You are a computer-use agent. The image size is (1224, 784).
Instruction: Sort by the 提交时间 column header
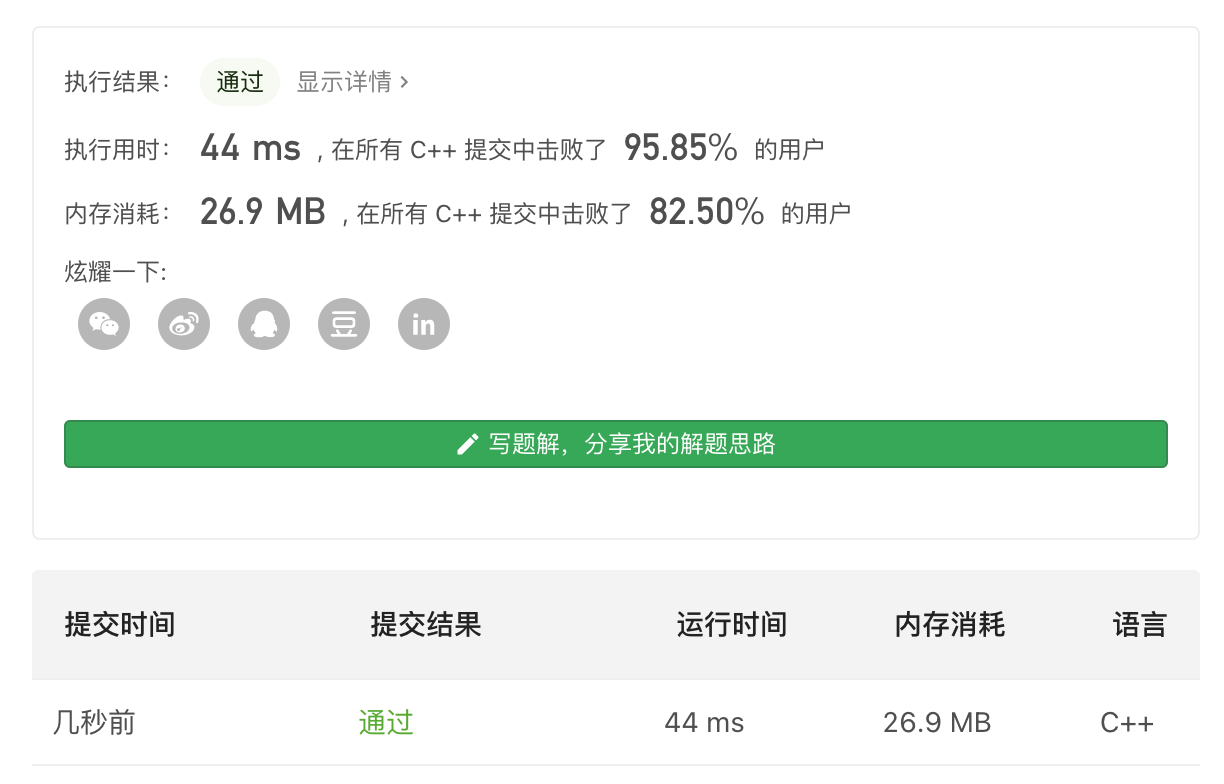click(120, 625)
